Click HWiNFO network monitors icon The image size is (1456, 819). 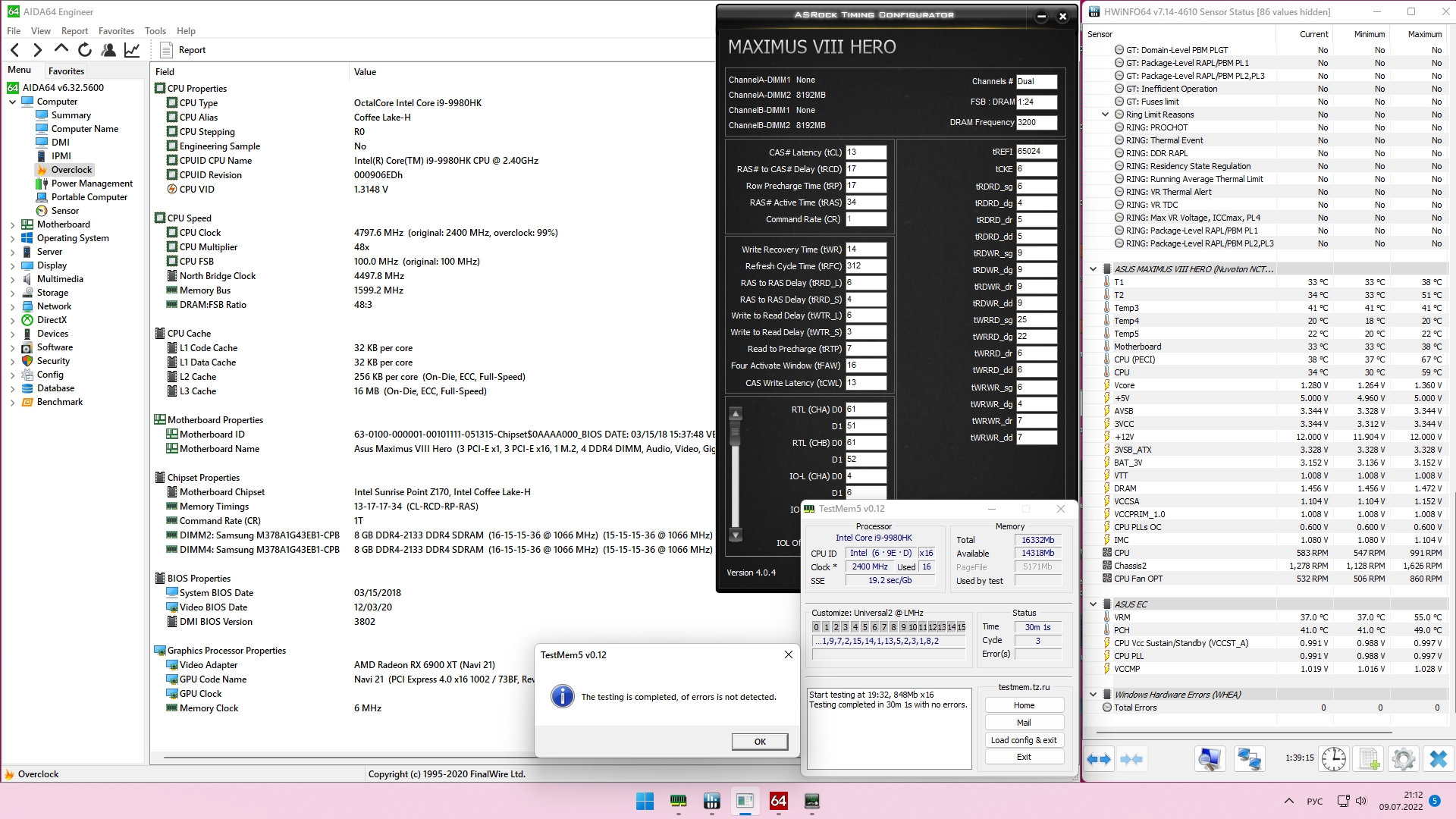(1248, 758)
